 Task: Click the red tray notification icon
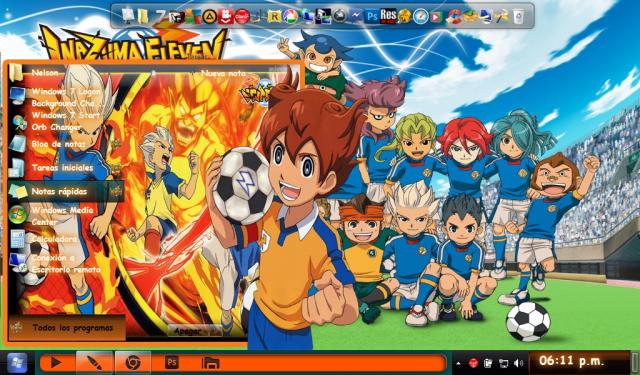pyautogui.click(x=473, y=363)
